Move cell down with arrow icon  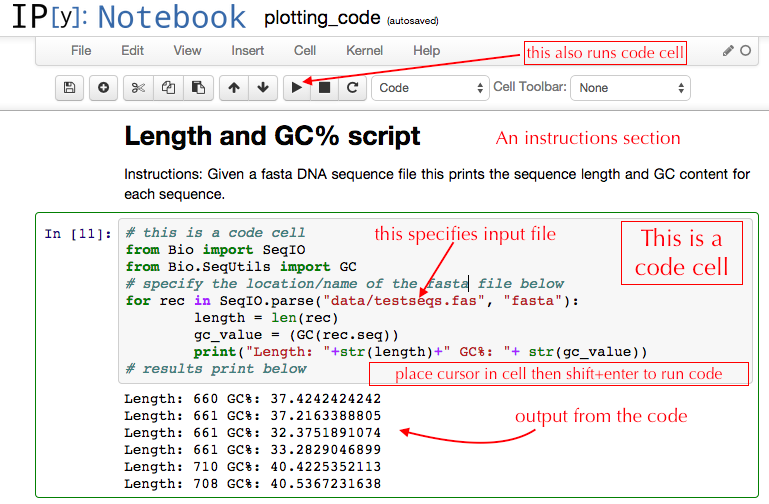pyautogui.click(x=263, y=88)
